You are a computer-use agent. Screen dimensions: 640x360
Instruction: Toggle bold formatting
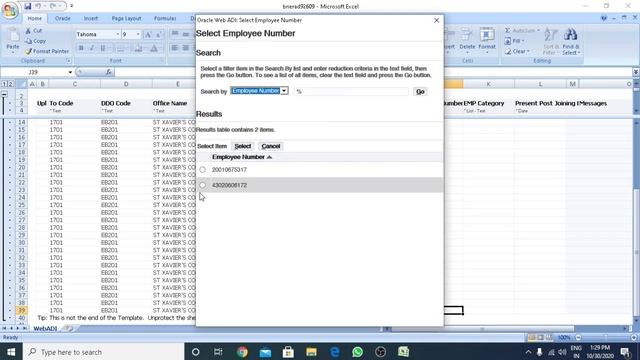(81, 48)
